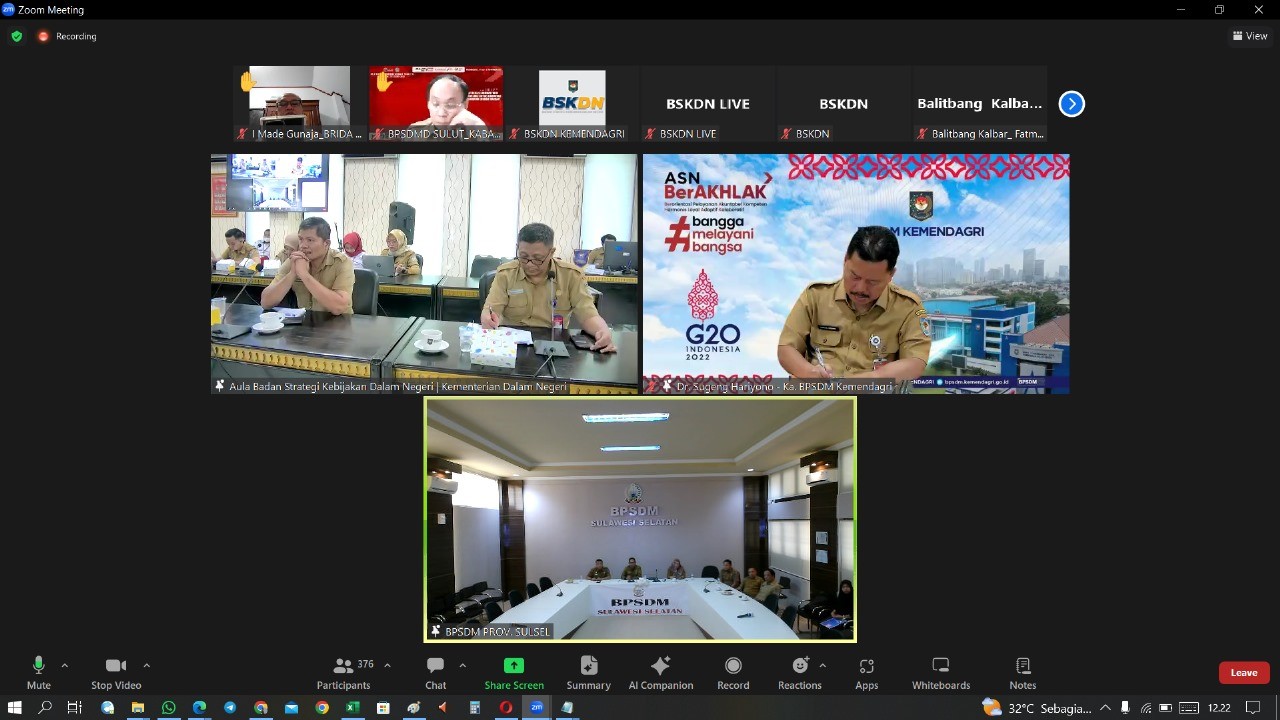The height and width of the screenshot is (720, 1280).
Task: Start a Record of the meeting
Action: [733, 672]
